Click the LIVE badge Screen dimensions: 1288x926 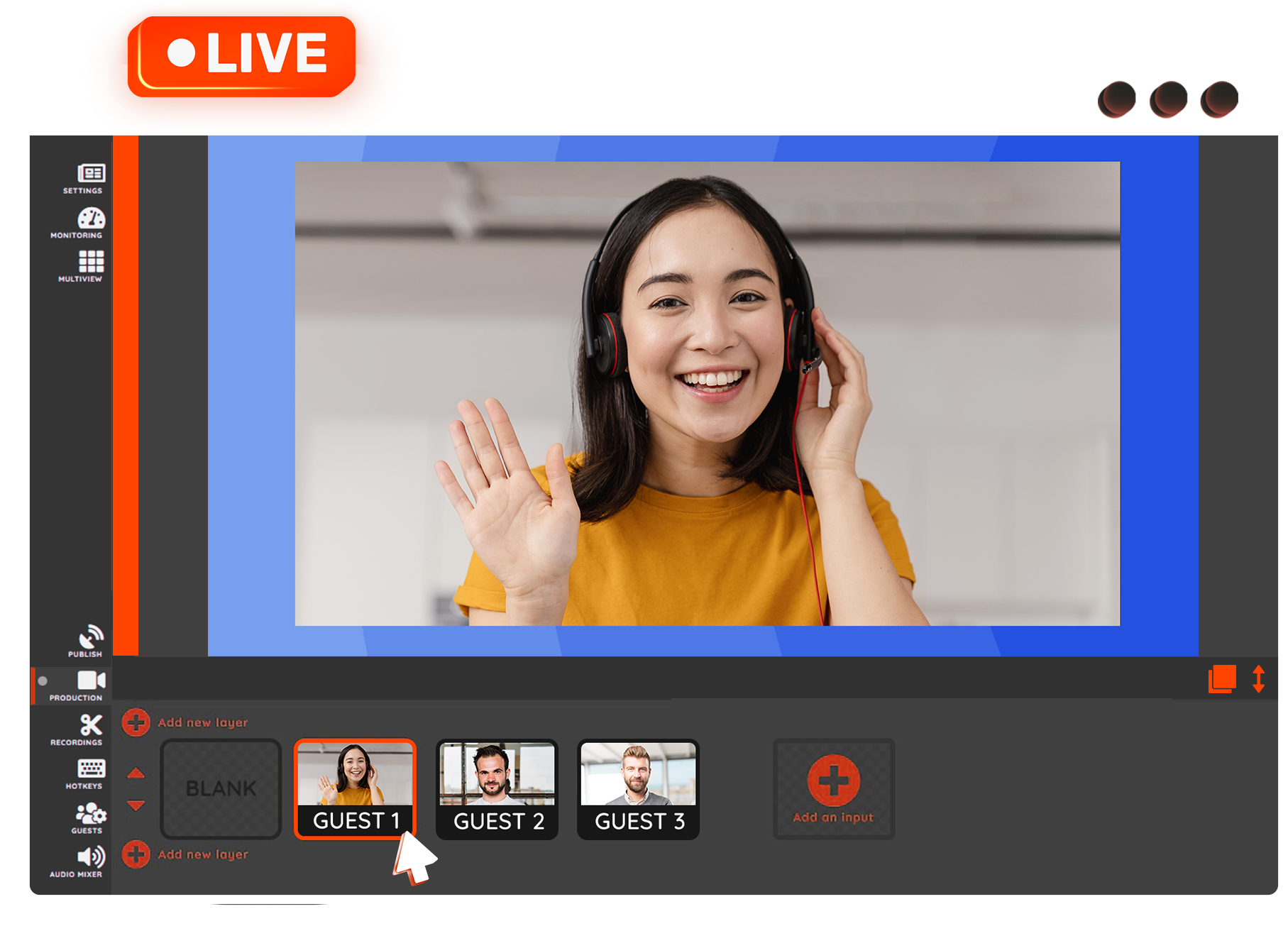point(242,57)
